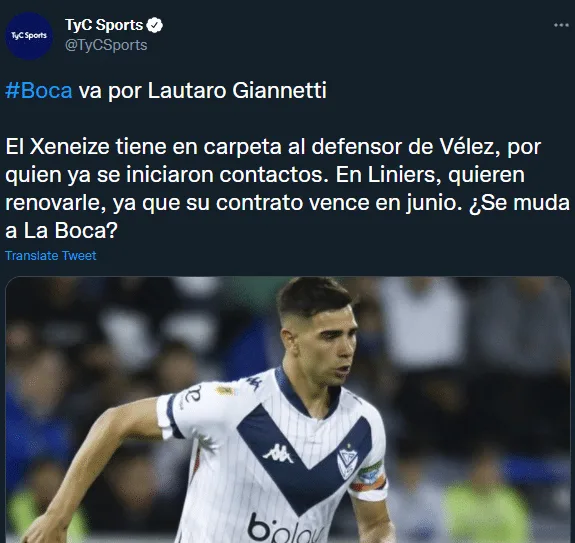
Task: Click the league patch on the sleeve
Action: tap(224, 390)
